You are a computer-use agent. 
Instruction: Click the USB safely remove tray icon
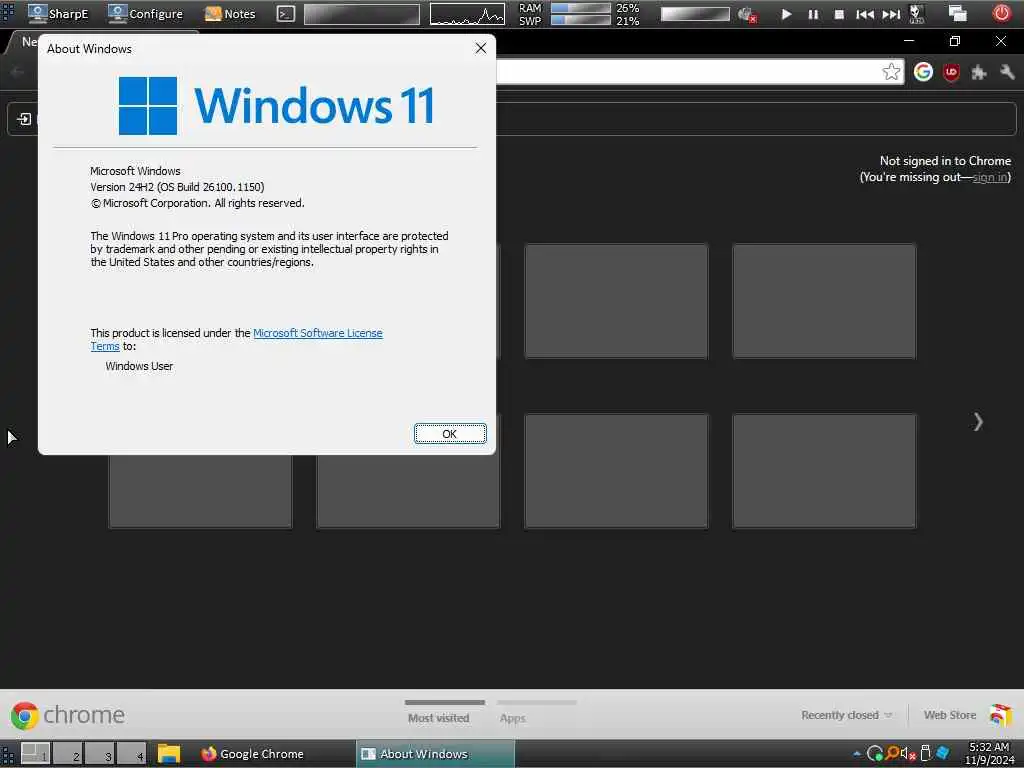point(925,754)
